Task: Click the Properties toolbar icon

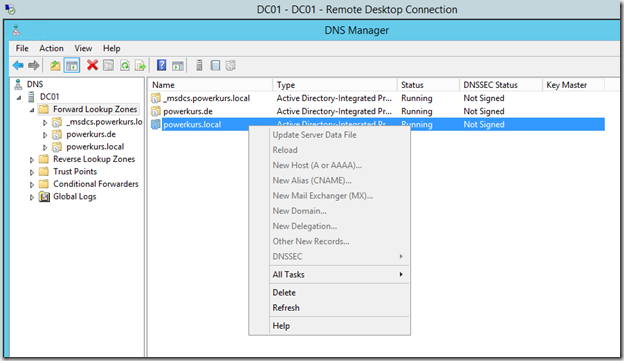Action: [109, 65]
